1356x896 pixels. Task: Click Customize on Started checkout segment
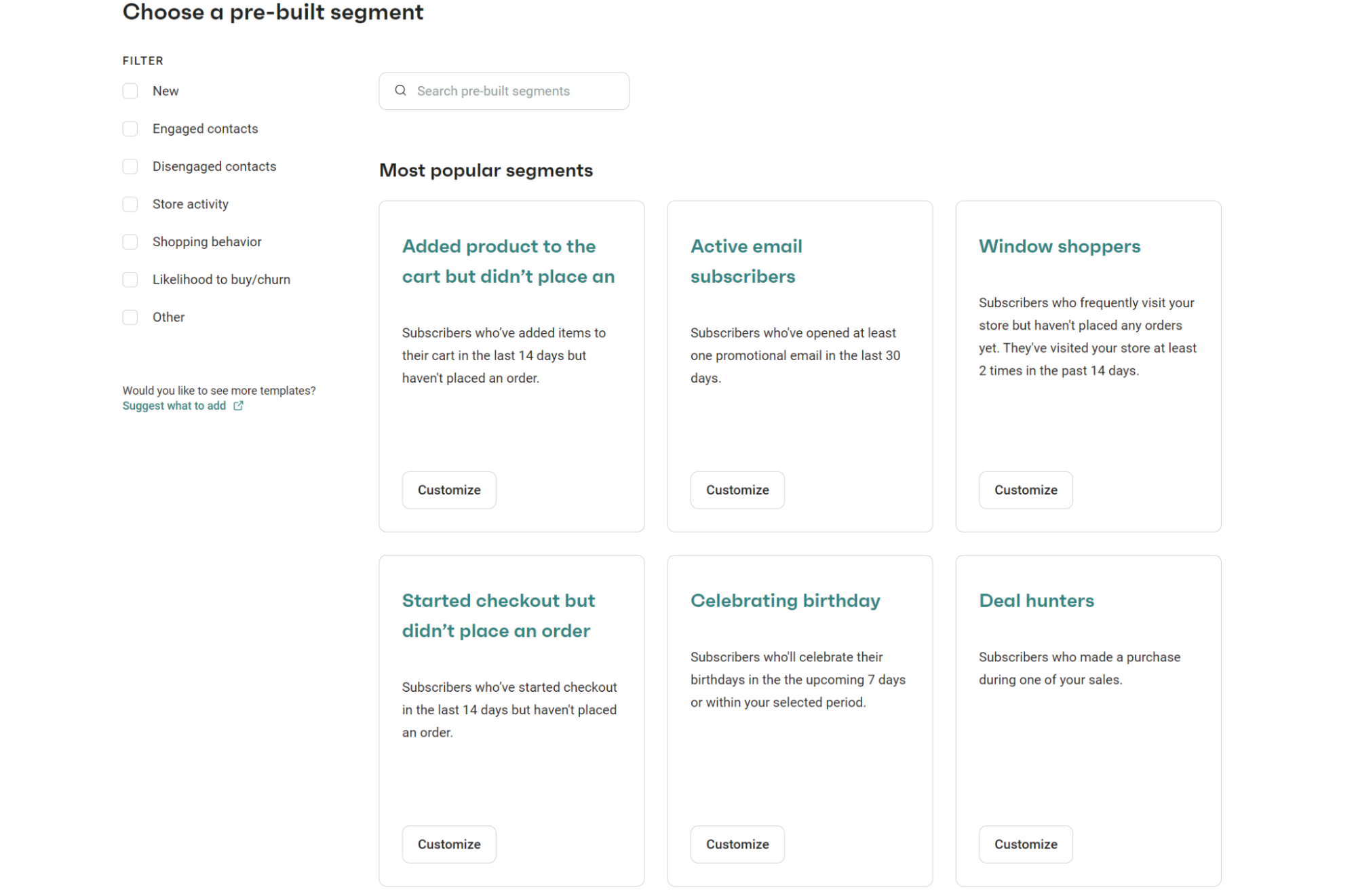(448, 844)
